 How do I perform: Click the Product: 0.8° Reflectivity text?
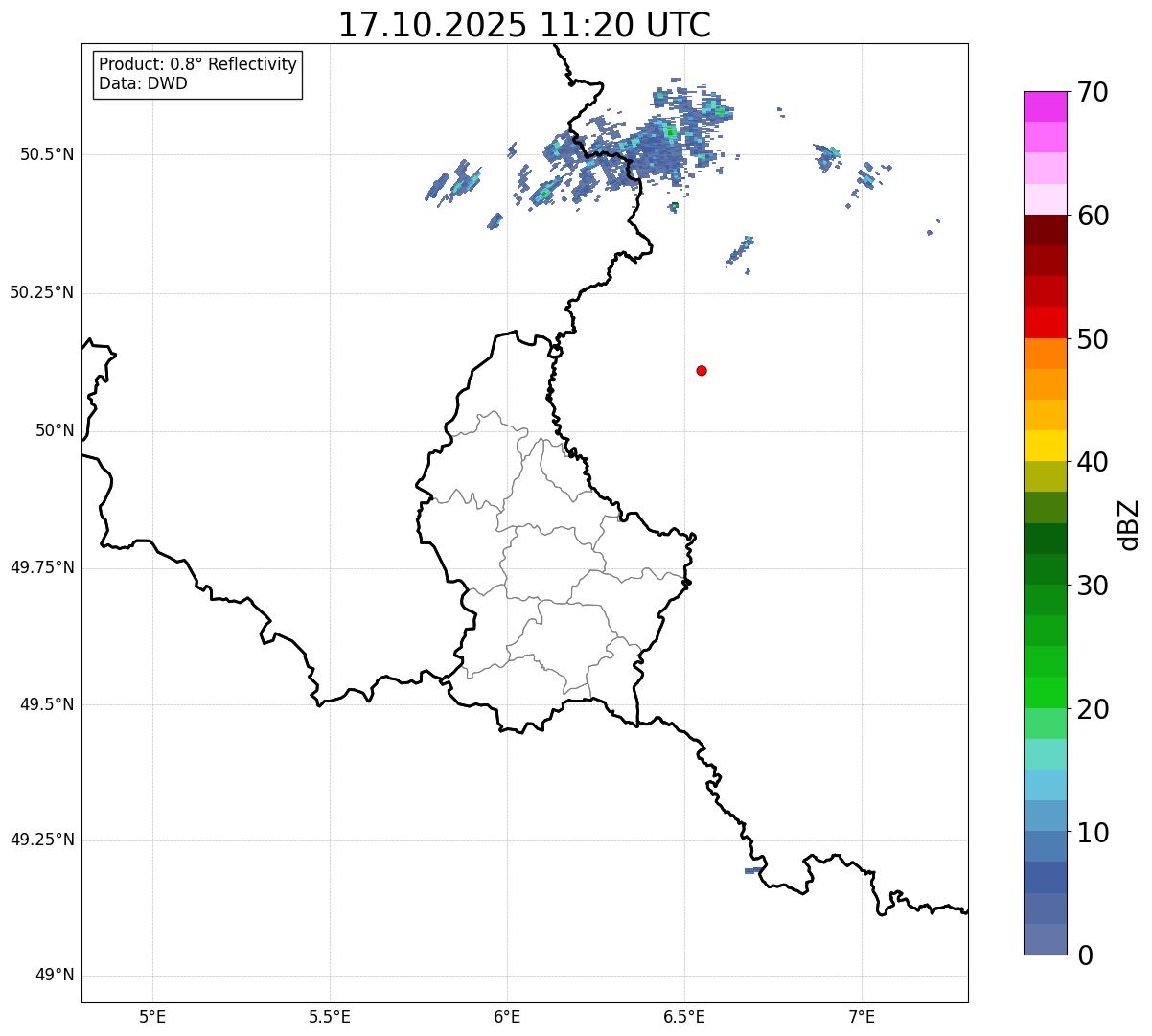(x=197, y=64)
